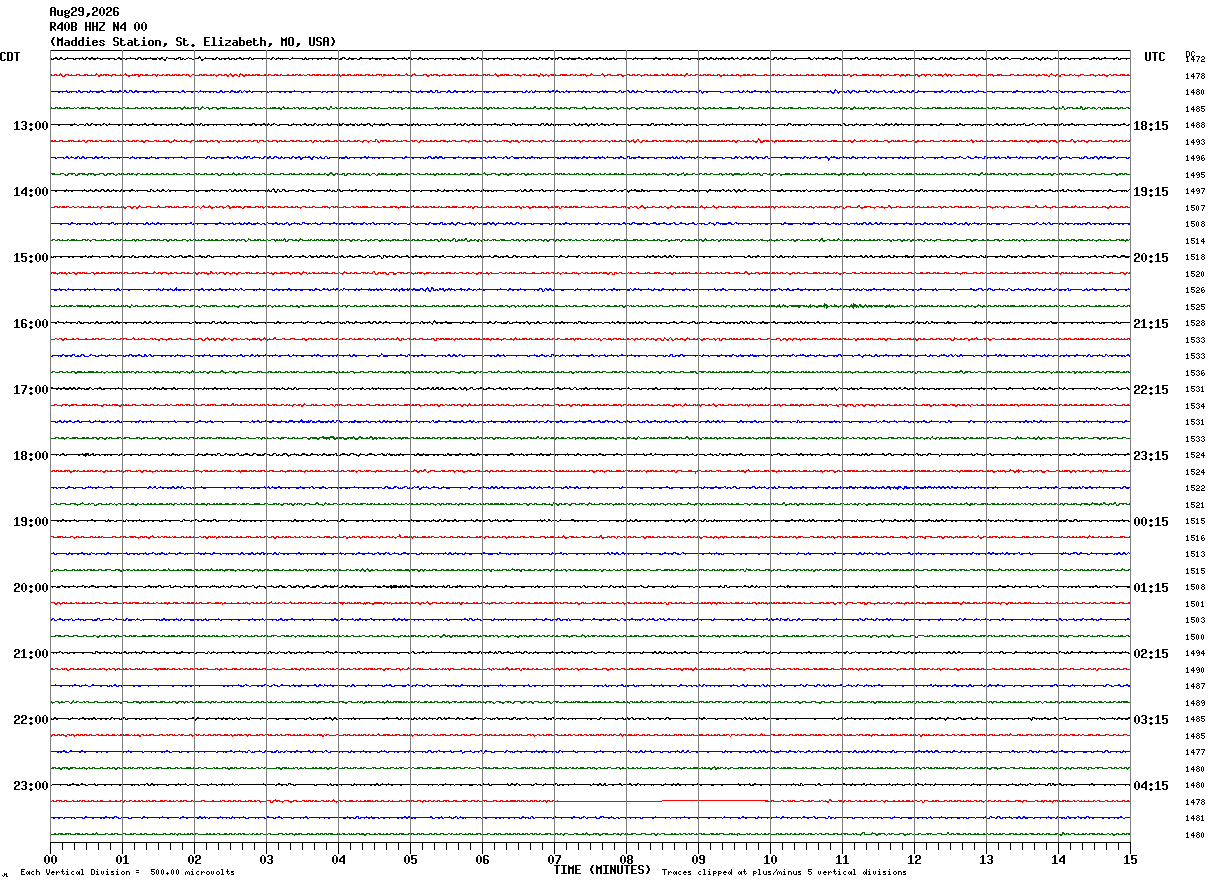Viewport: 1210px width, 886px height.
Task: Click minute 15 on the time axis
Action: pyautogui.click(x=1130, y=859)
